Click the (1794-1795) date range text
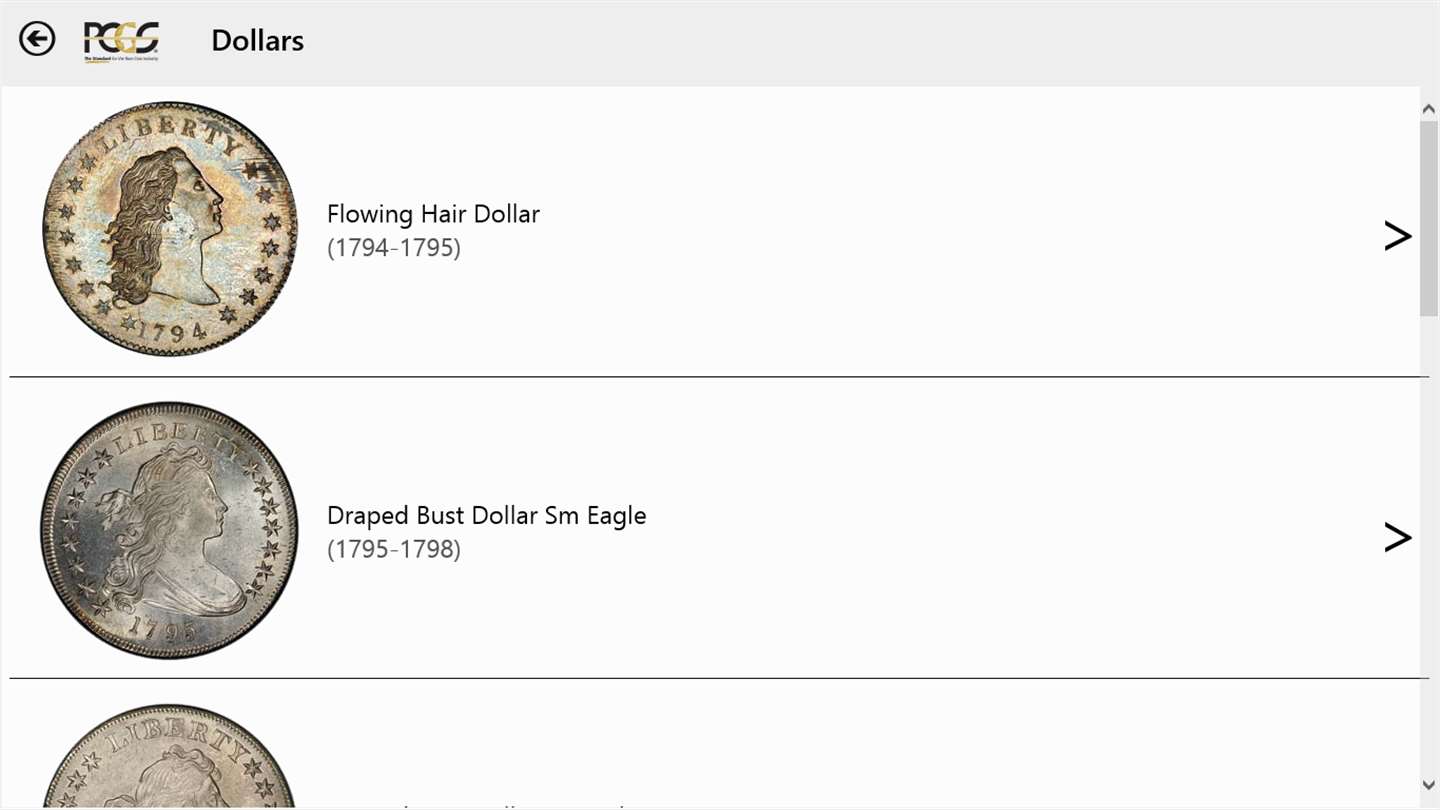 pos(394,248)
